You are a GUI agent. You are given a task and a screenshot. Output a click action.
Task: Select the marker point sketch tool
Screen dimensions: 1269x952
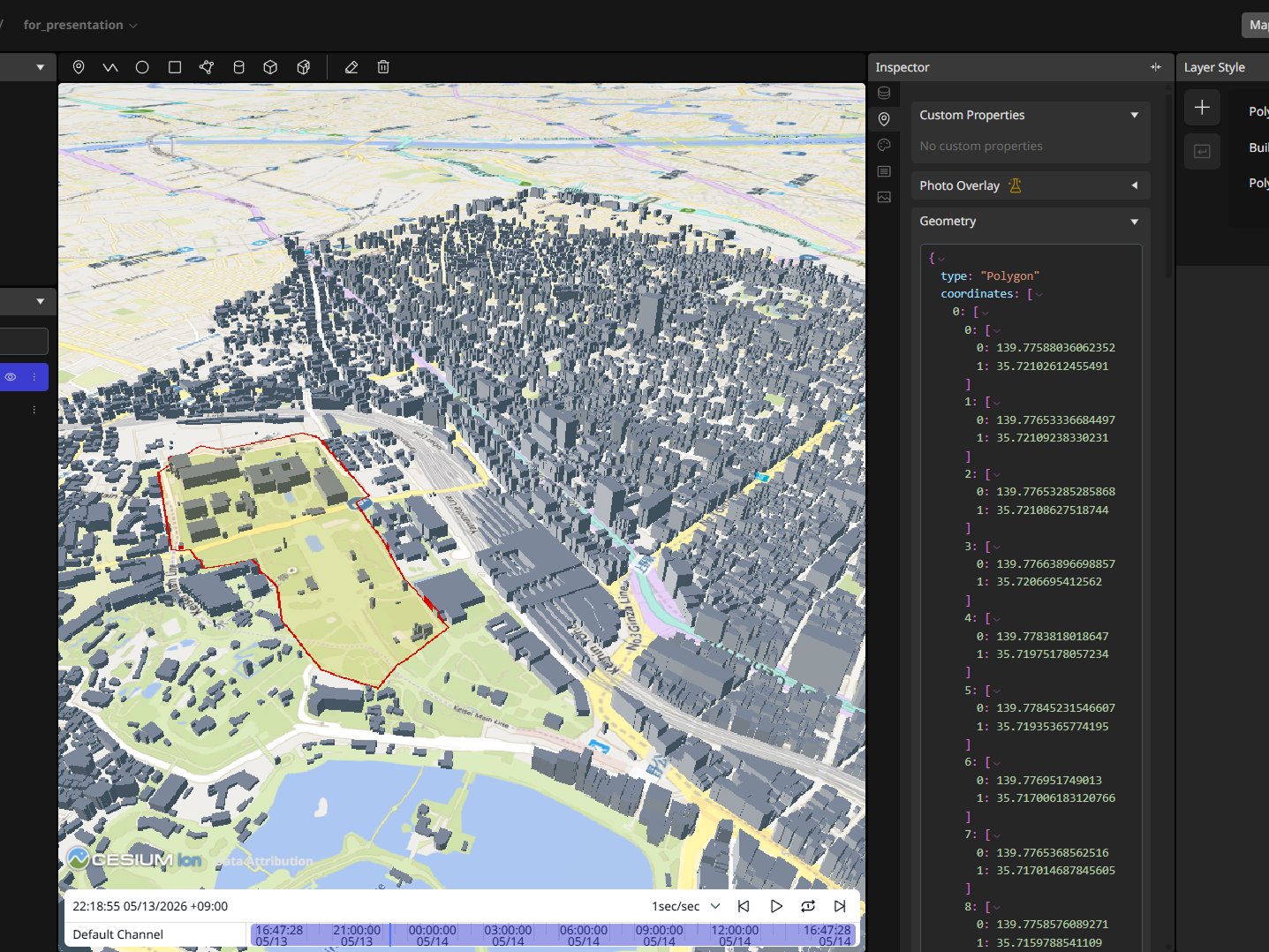(x=79, y=67)
